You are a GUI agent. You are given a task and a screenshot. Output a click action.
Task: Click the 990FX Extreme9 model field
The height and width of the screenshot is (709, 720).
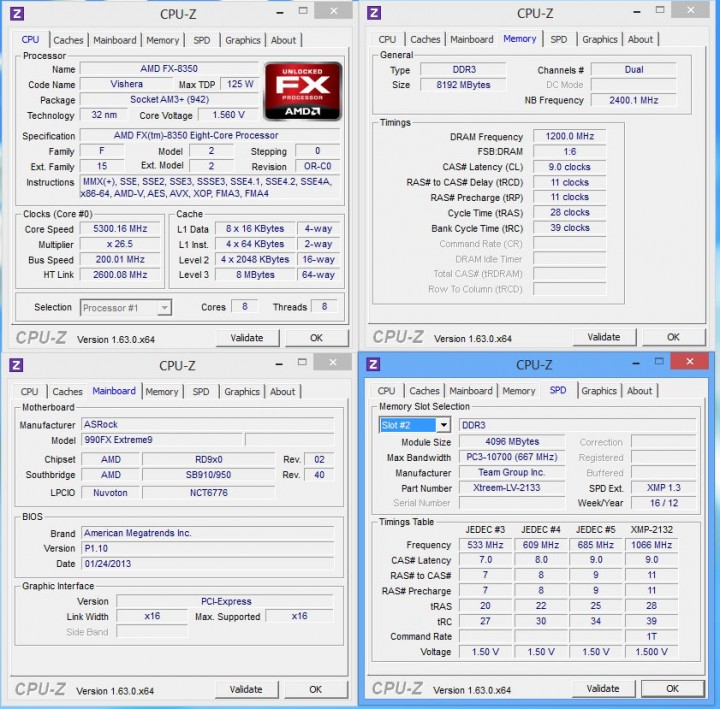(x=162, y=440)
